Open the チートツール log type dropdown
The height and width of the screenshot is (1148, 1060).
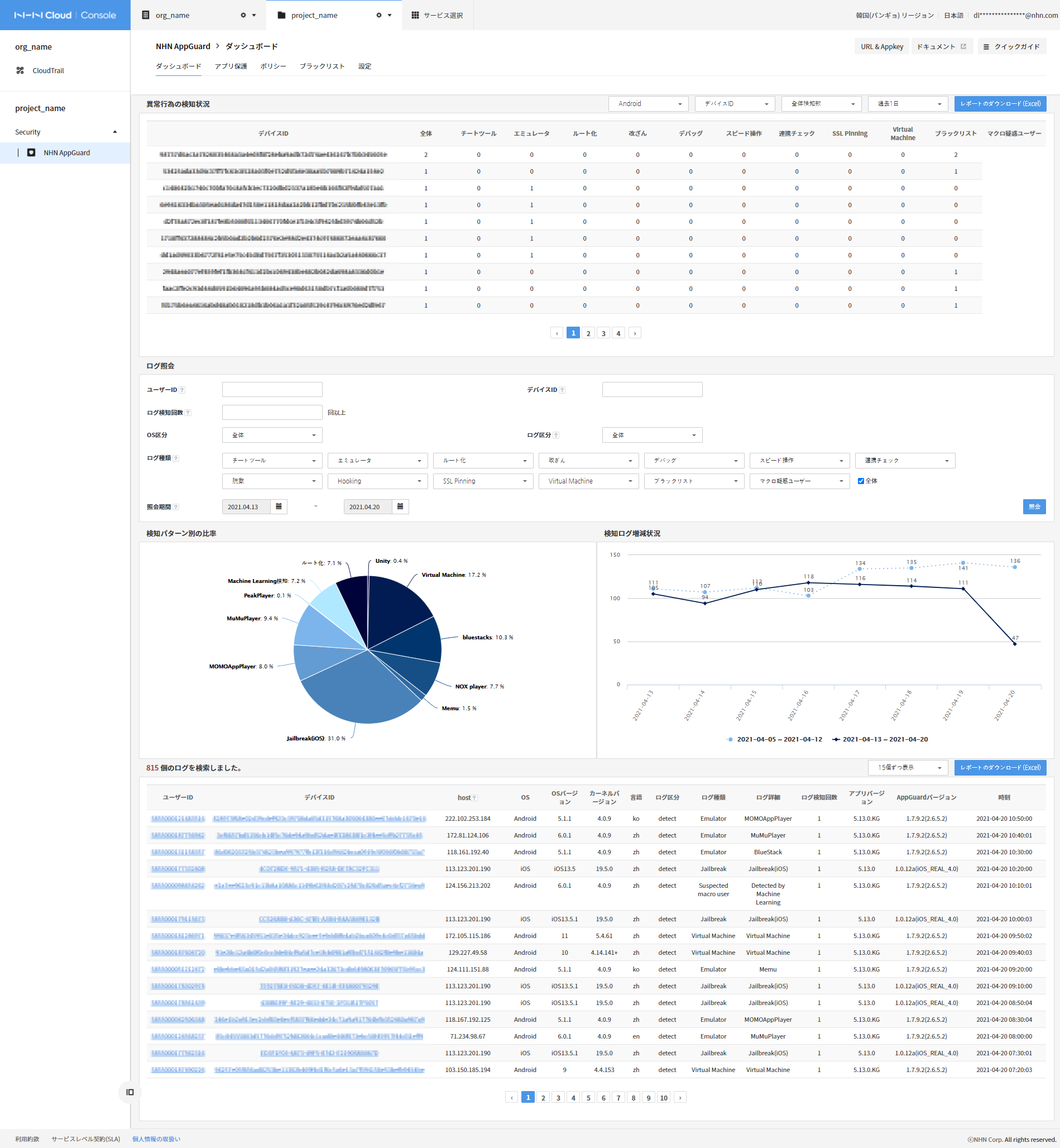click(x=272, y=461)
